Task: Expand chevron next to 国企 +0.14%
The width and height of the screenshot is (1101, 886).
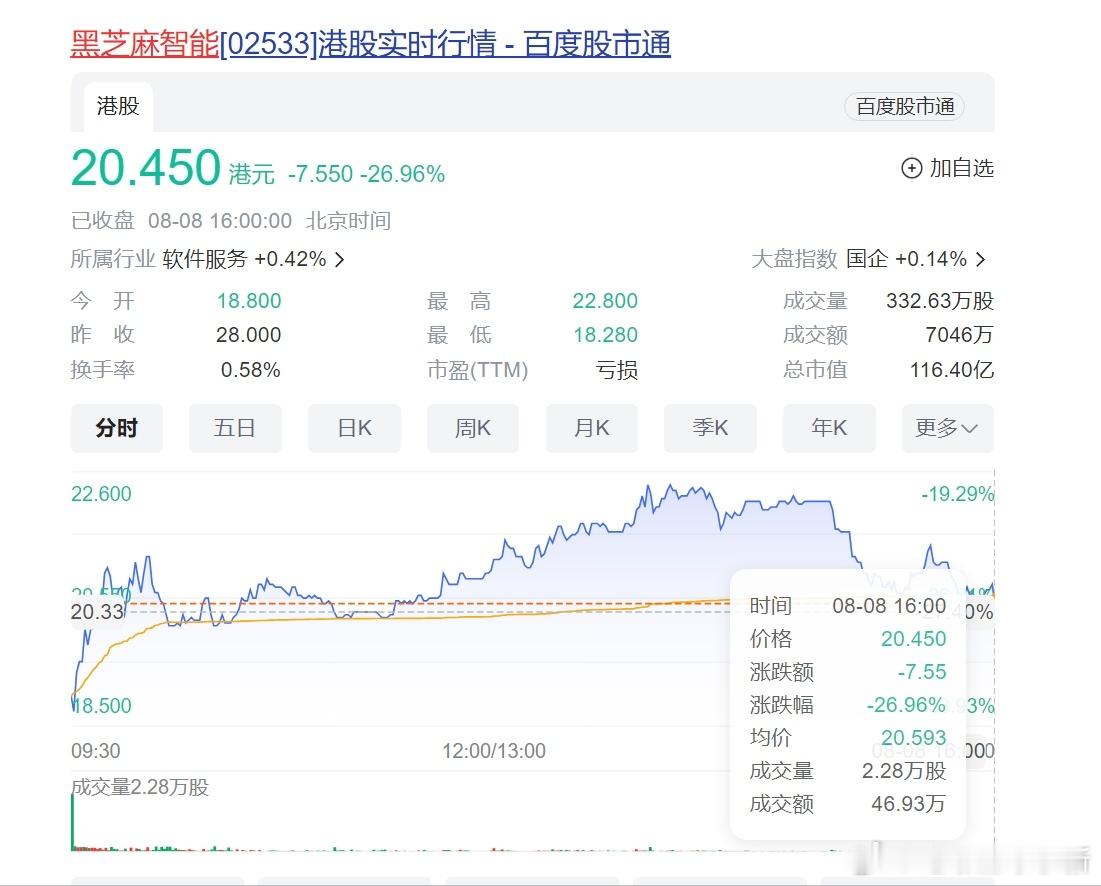Action: pyautogui.click(x=981, y=260)
